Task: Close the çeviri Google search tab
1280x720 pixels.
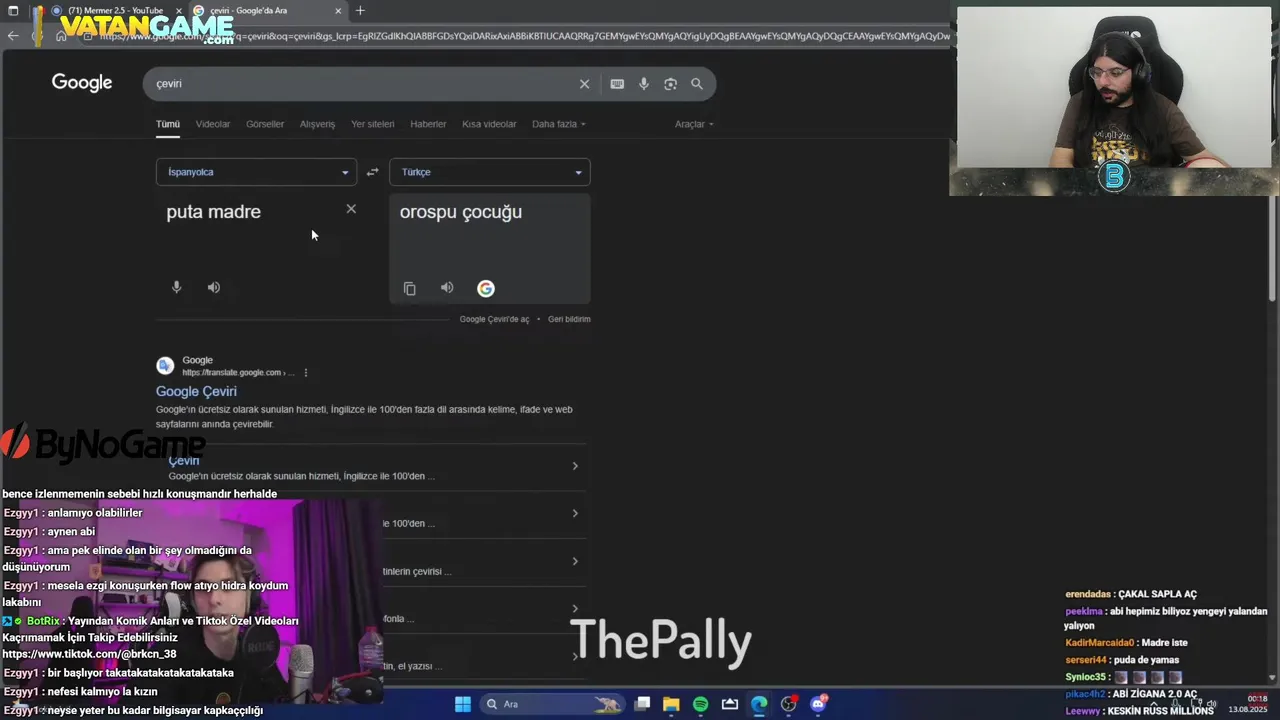Action: pyautogui.click(x=338, y=11)
